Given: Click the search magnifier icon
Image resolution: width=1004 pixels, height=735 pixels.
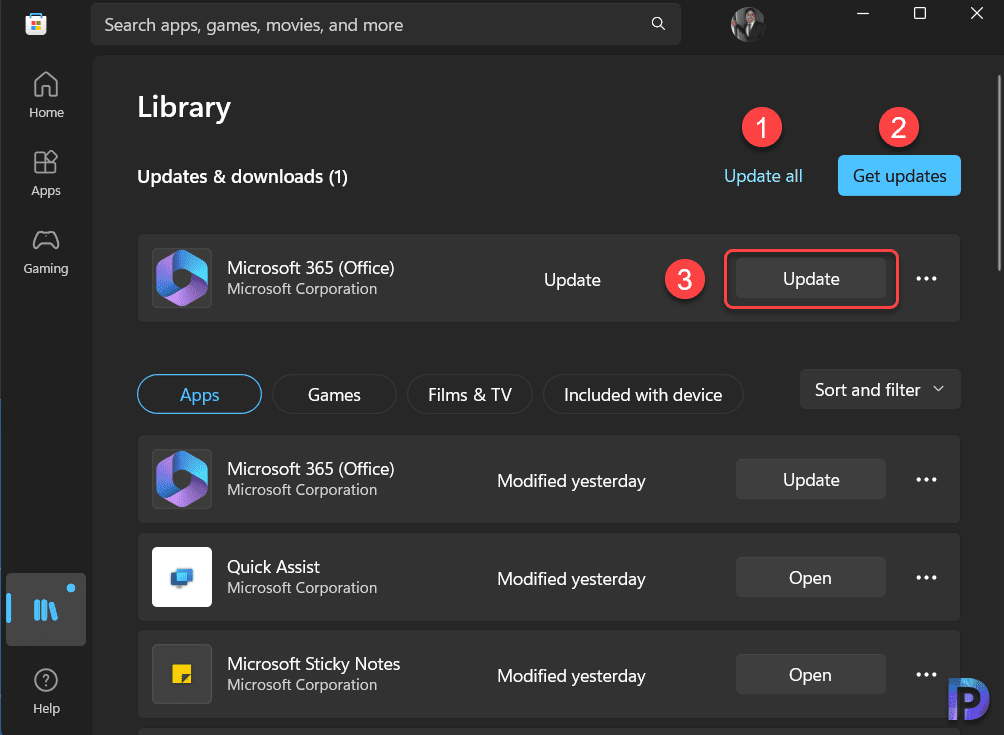Looking at the screenshot, I should coord(658,23).
